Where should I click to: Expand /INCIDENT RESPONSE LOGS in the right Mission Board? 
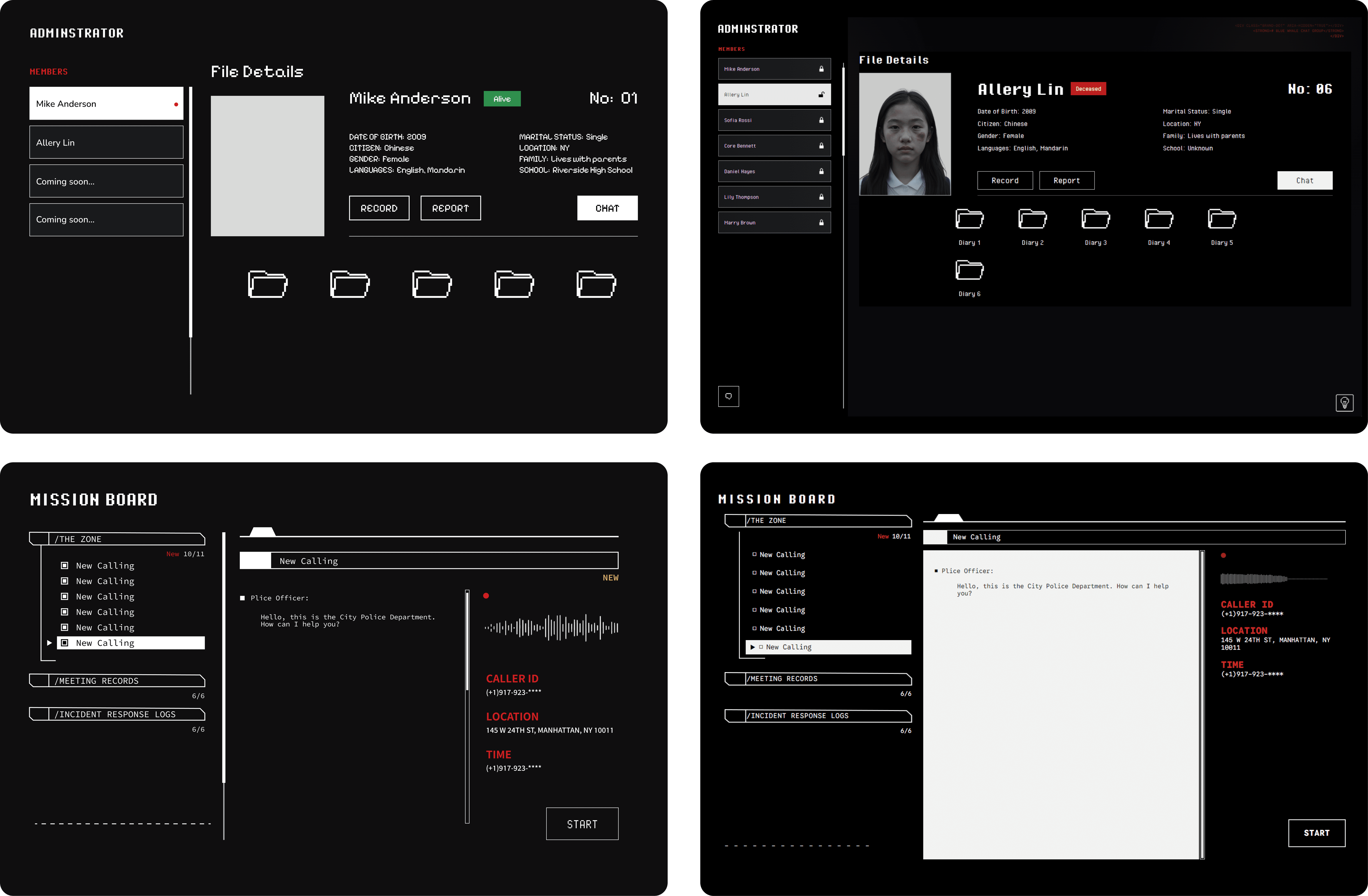(818, 716)
